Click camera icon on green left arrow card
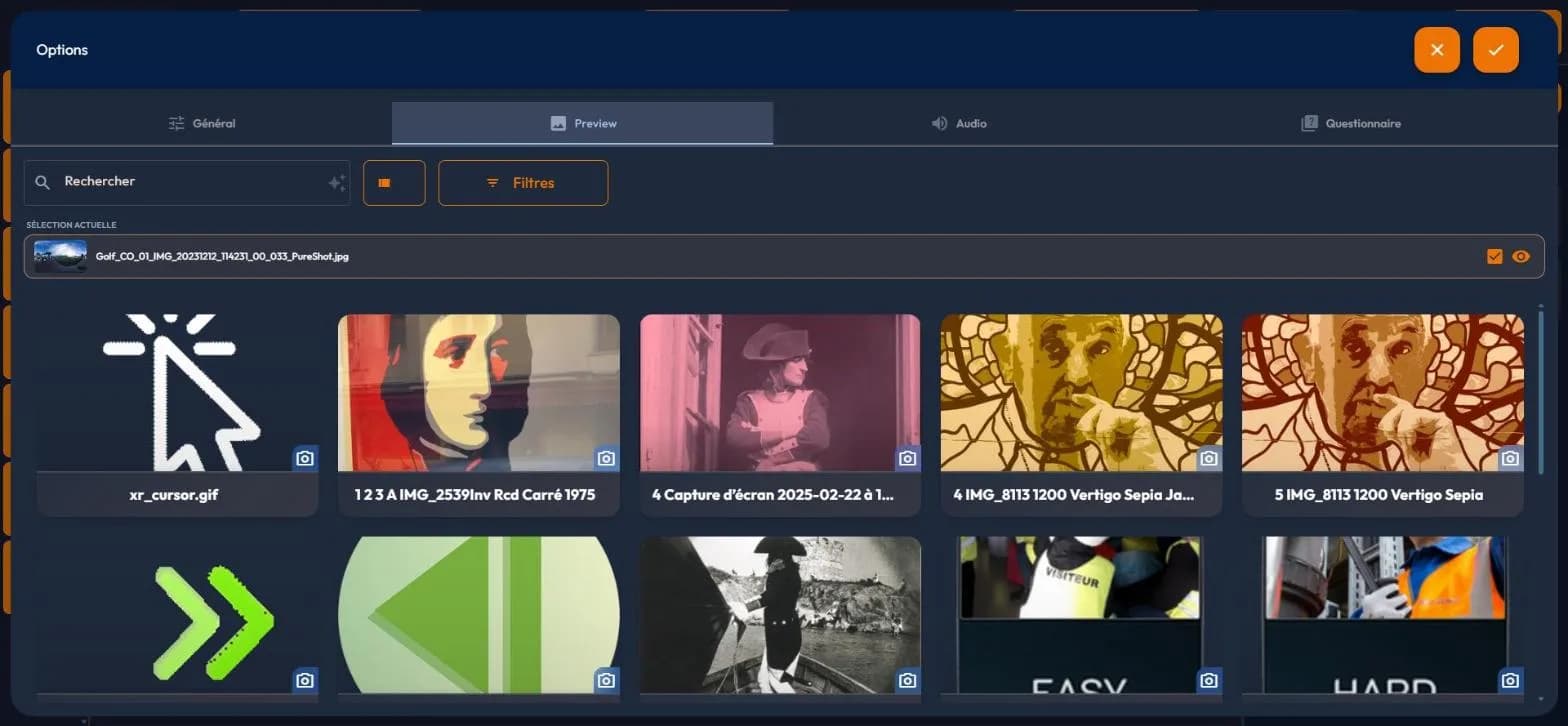 pos(606,680)
